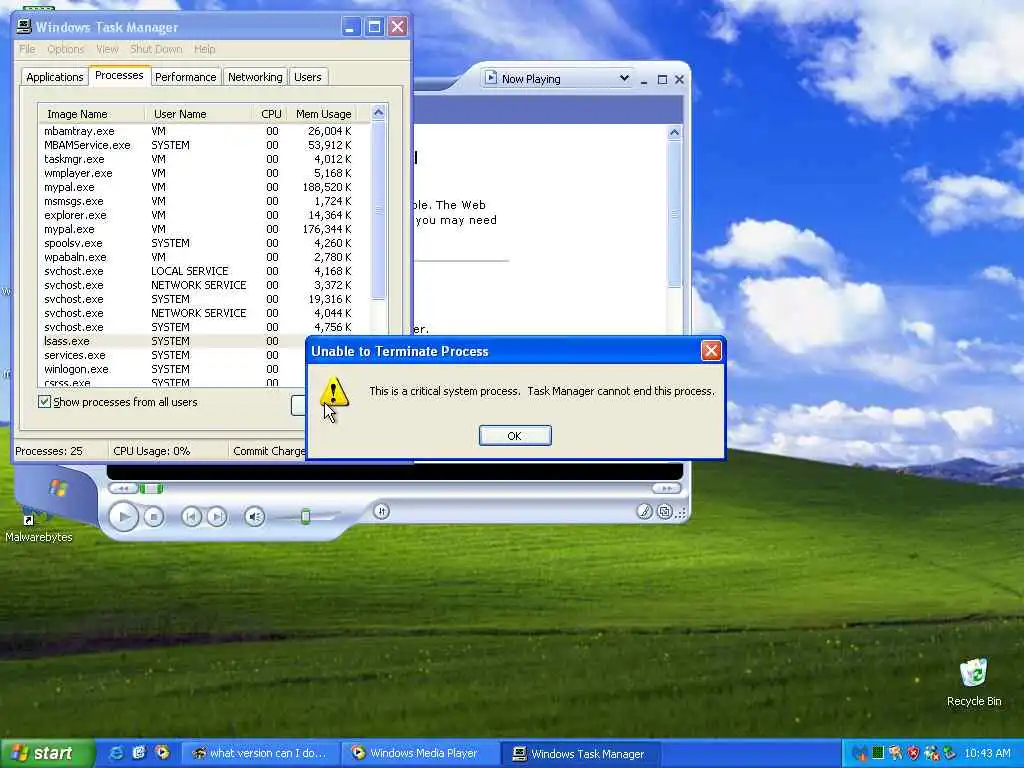Viewport: 1024px width, 768px height.
Task: Click the Play button in Media Player
Action: point(123,517)
